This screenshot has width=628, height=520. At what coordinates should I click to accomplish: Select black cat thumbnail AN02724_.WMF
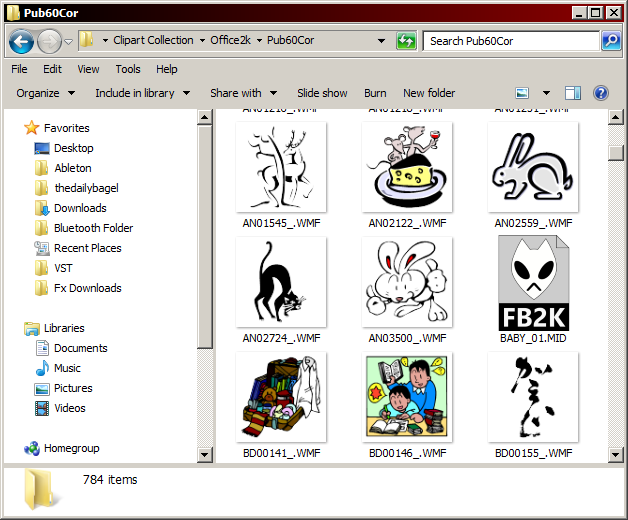click(x=281, y=282)
